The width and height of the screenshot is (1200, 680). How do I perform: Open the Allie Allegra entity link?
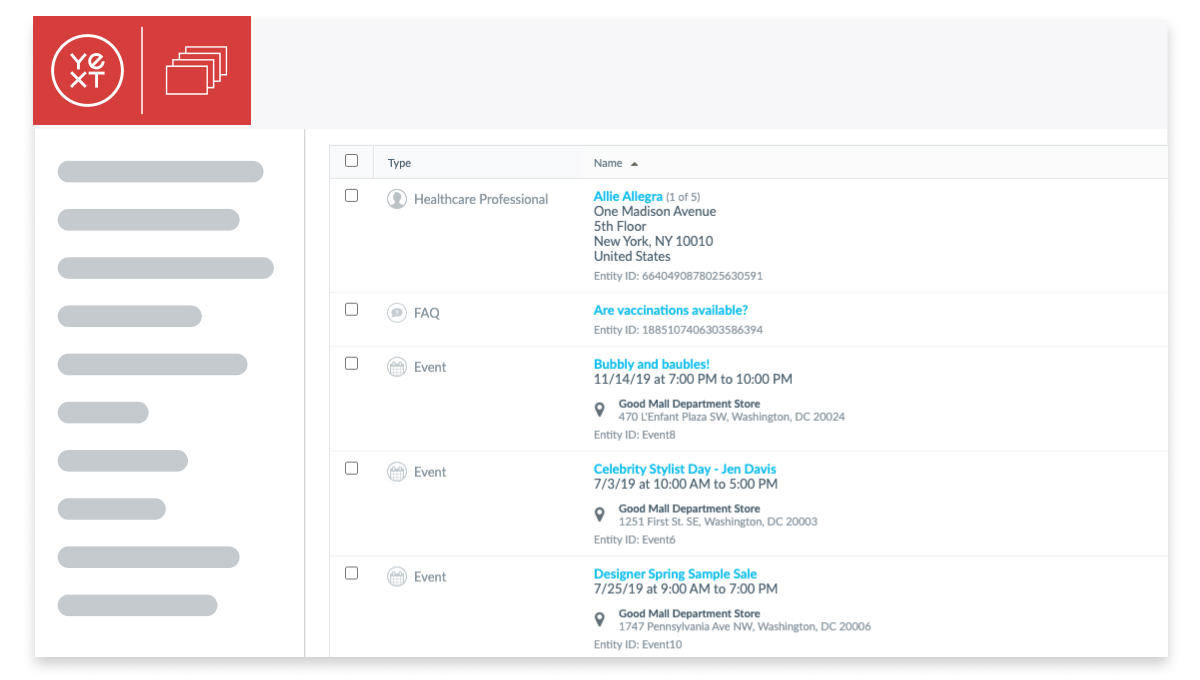[628, 197]
